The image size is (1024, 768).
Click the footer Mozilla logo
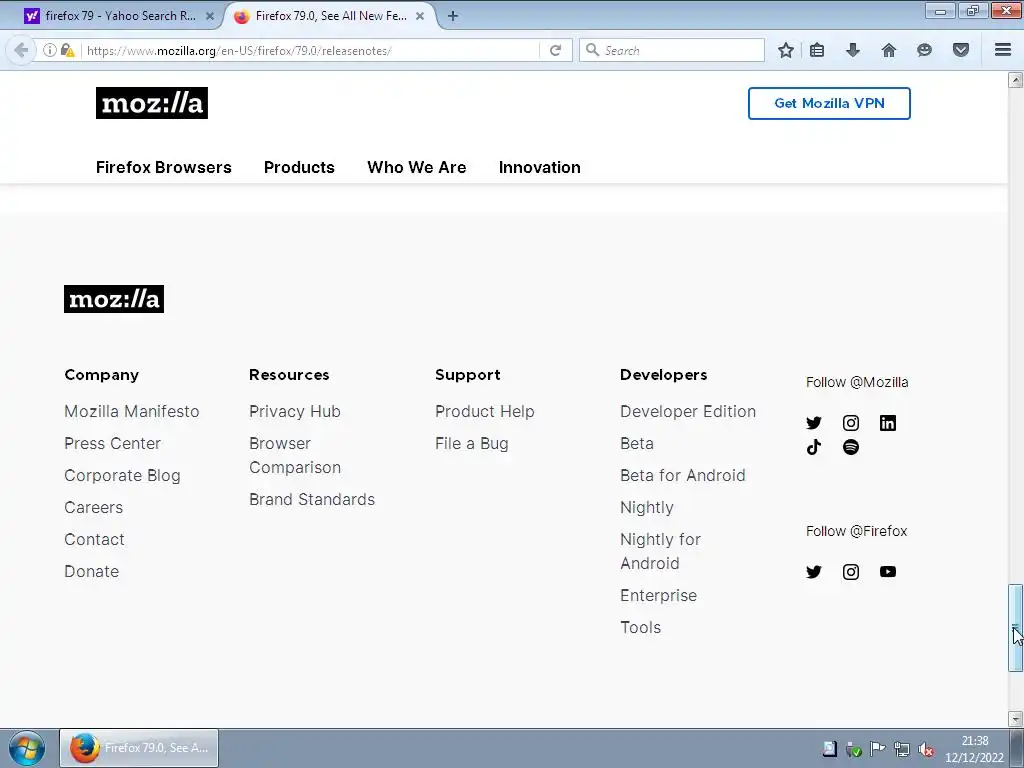(114, 299)
